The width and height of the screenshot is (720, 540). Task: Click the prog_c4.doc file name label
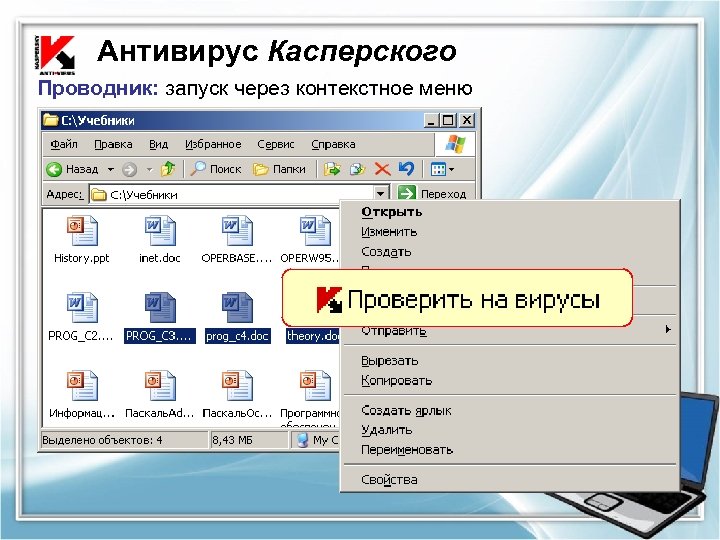[x=237, y=336]
